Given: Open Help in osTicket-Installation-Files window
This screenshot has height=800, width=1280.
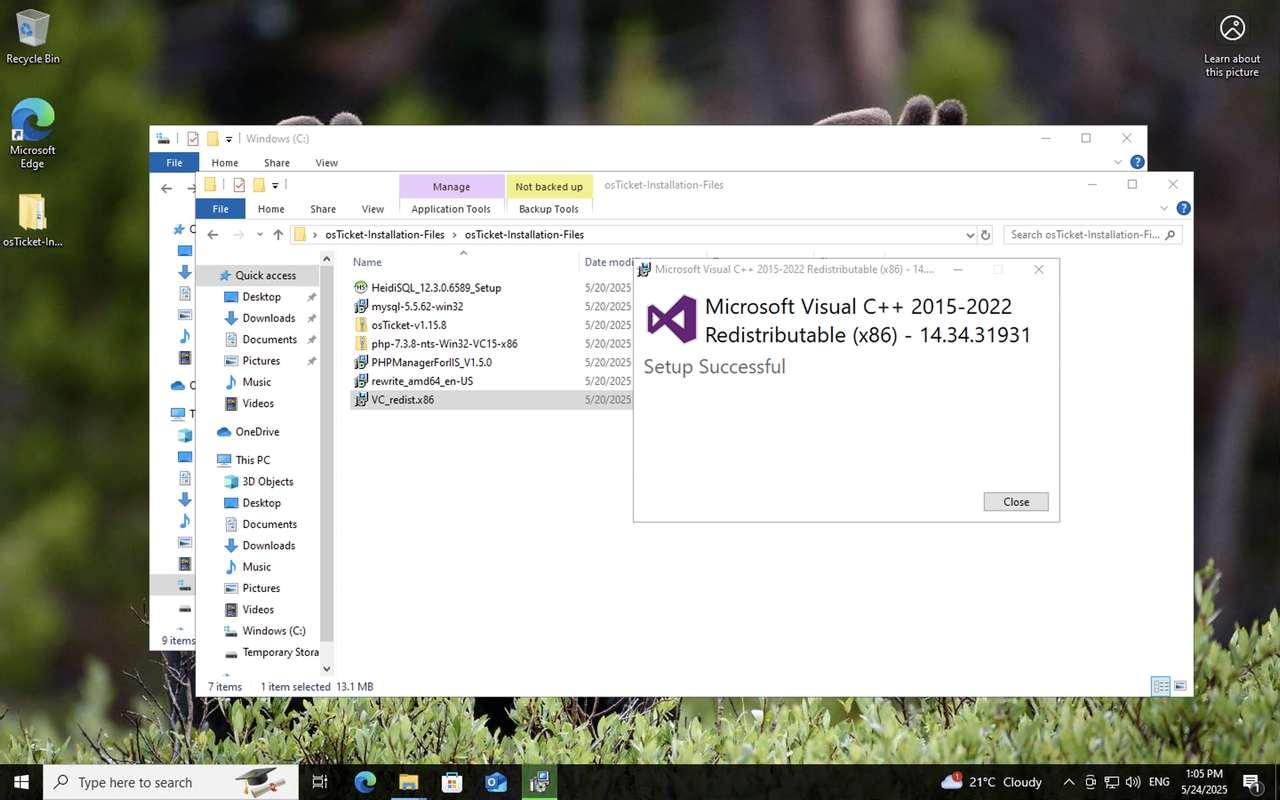Looking at the screenshot, I should coord(1183,209).
